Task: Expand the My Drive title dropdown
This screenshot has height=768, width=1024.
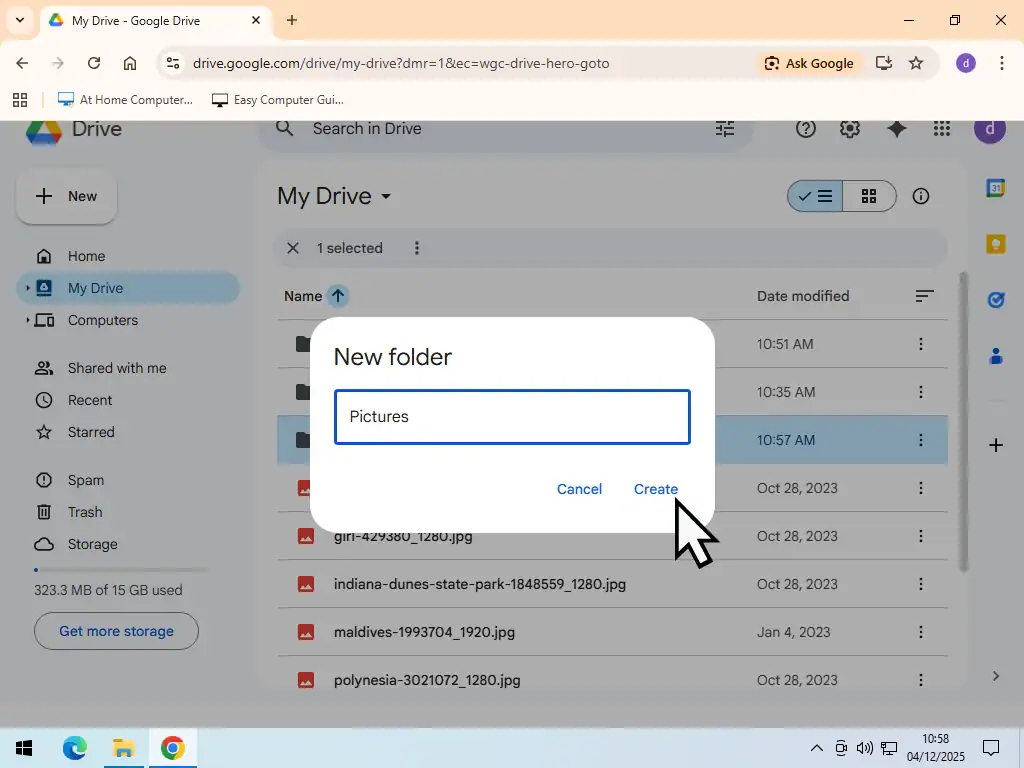Action: click(386, 197)
